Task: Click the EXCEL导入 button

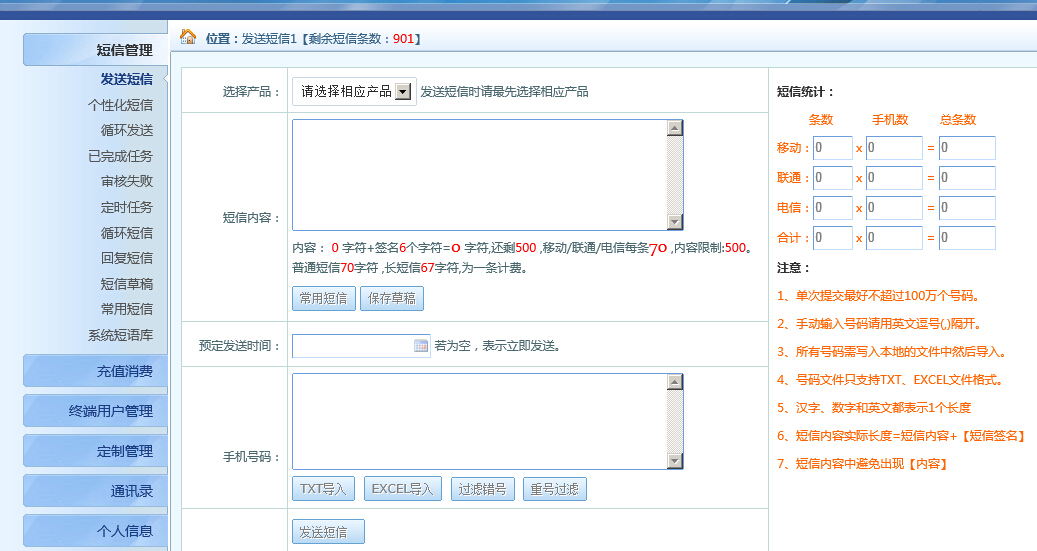Action: tap(402, 489)
